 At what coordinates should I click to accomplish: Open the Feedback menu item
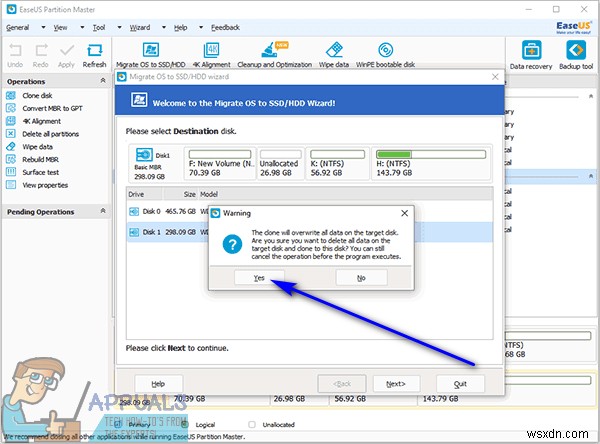pyautogui.click(x=225, y=28)
